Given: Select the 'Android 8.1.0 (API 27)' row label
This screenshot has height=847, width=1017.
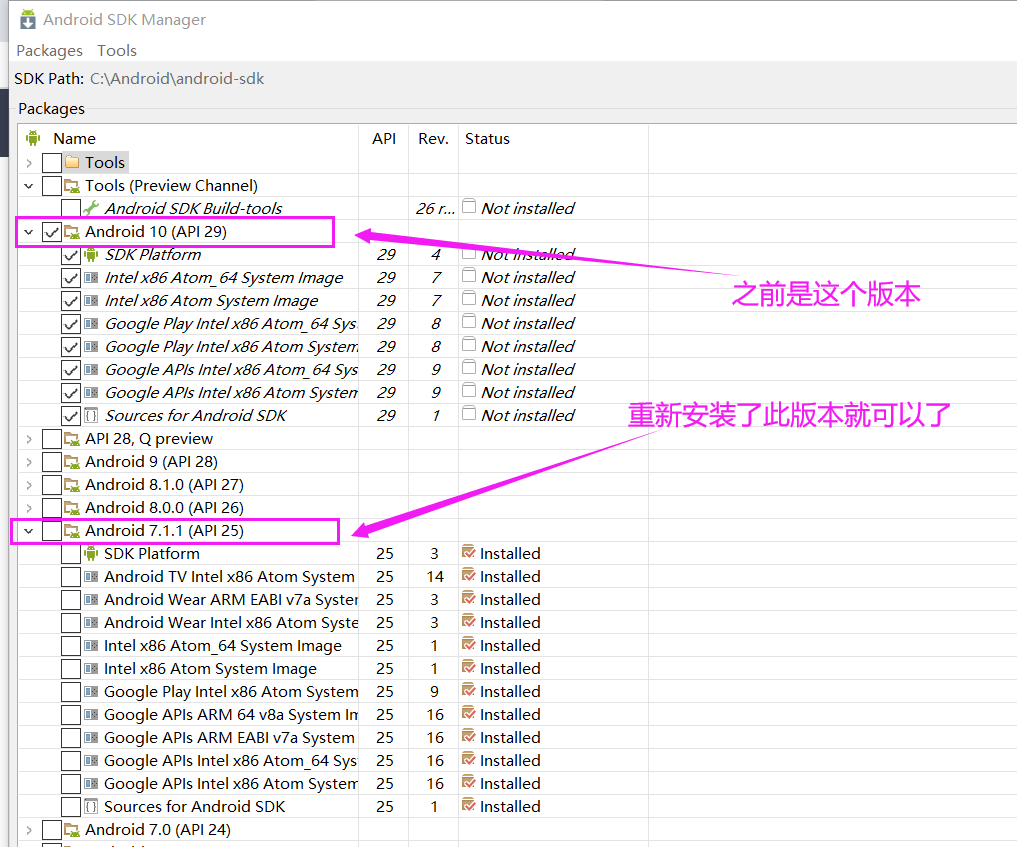Looking at the screenshot, I should point(164,485).
